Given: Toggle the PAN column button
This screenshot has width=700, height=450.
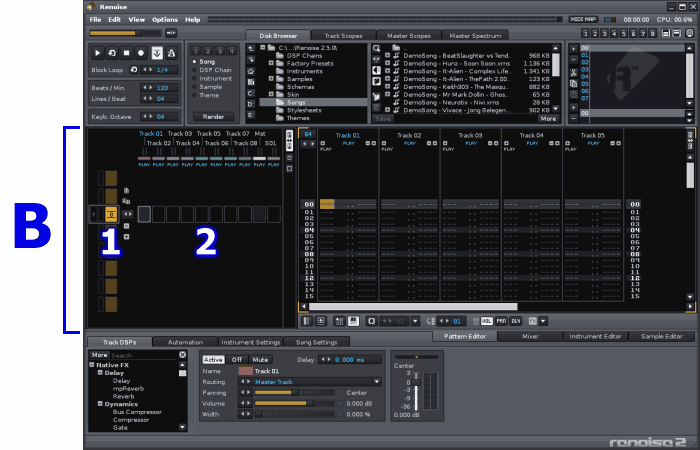Looking at the screenshot, I should (x=501, y=321).
